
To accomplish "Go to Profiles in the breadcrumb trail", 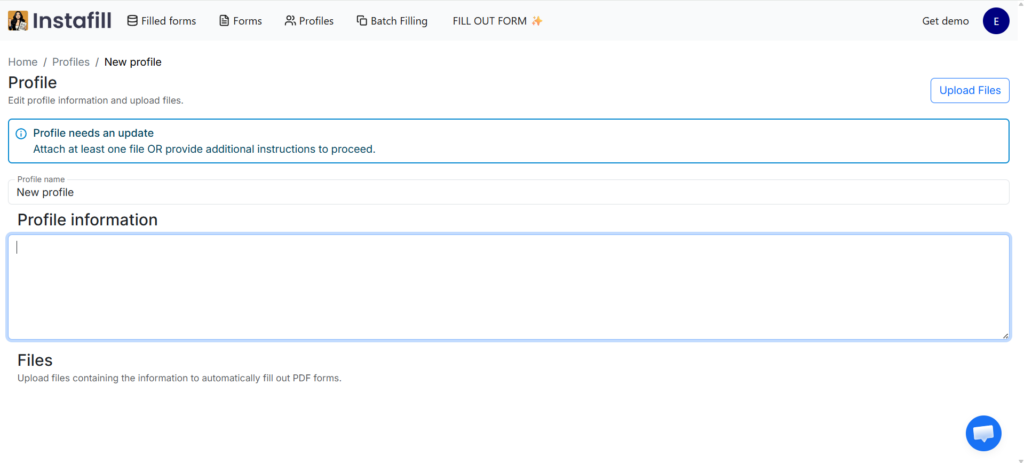I will pos(70,62).
